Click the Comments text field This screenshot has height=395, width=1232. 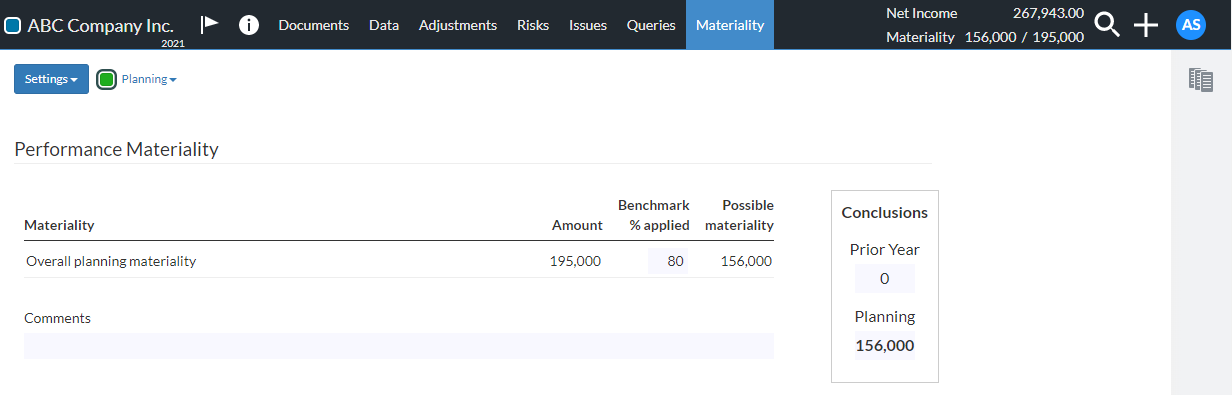pos(399,346)
